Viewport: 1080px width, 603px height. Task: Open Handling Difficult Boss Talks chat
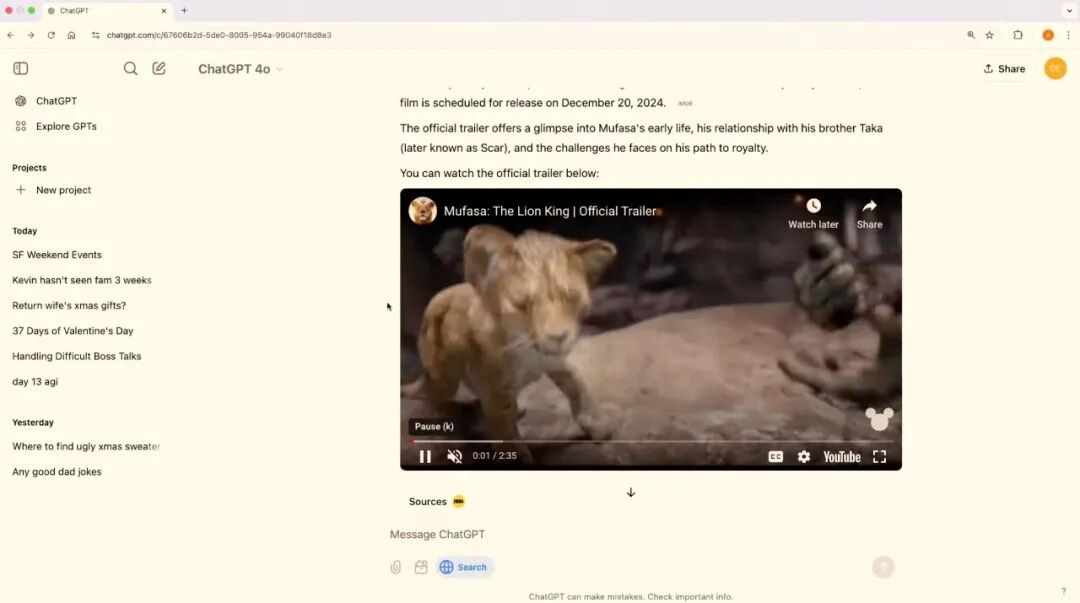tap(76, 356)
